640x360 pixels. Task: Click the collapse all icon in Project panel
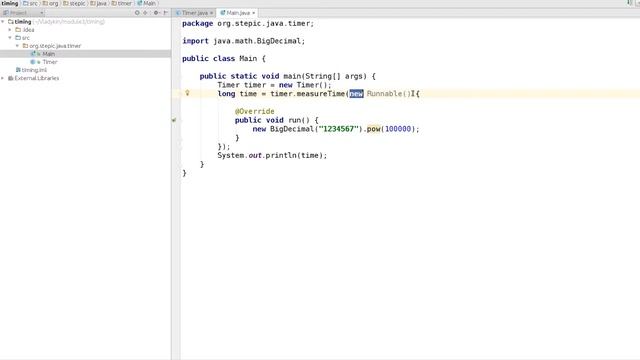145,13
